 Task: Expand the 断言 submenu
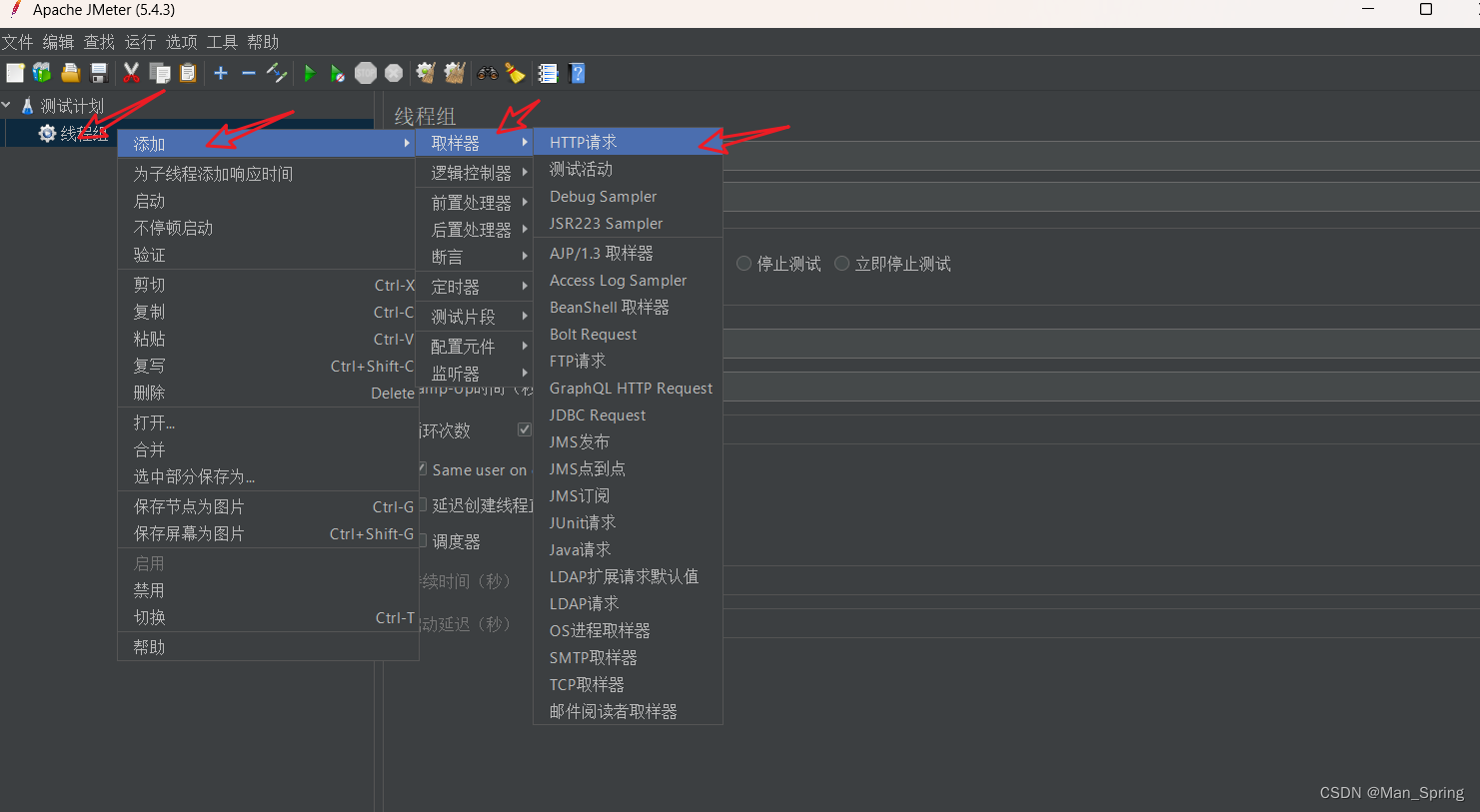(x=475, y=257)
